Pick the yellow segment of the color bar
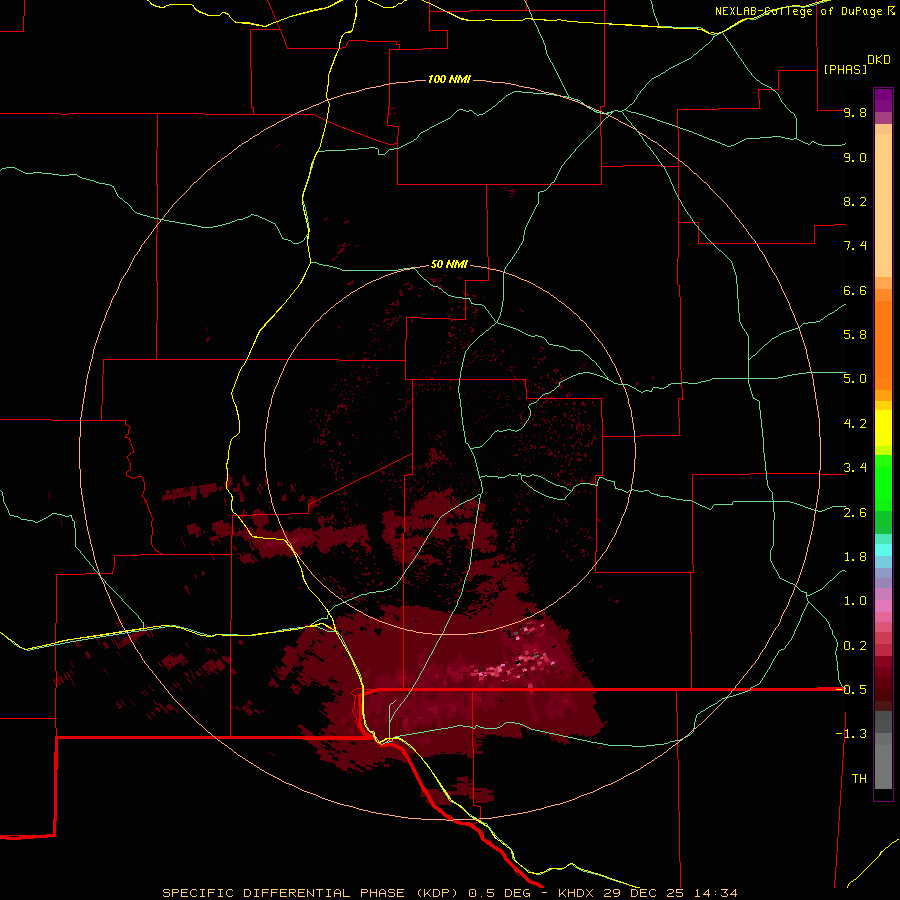The width and height of the screenshot is (900, 900). coord(883,428)
